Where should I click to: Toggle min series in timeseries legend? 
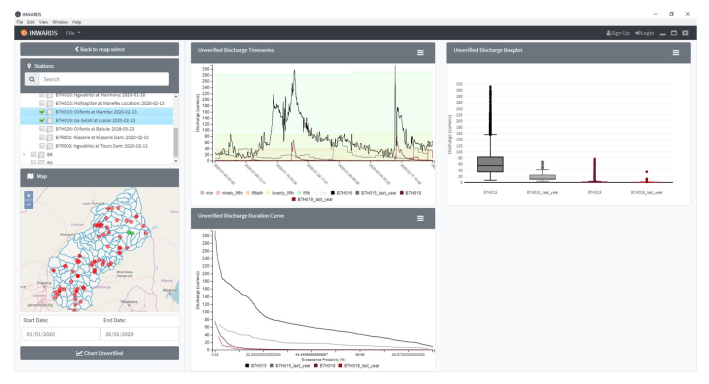pyautogui.click(x=207, y=193)
